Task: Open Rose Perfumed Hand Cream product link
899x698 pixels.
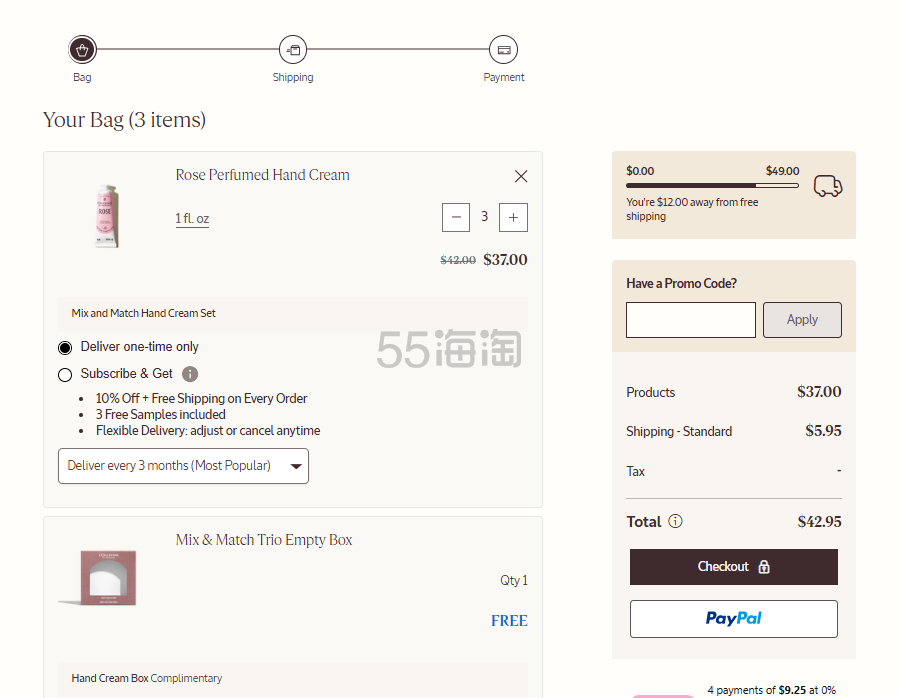Action: (262, 175)
